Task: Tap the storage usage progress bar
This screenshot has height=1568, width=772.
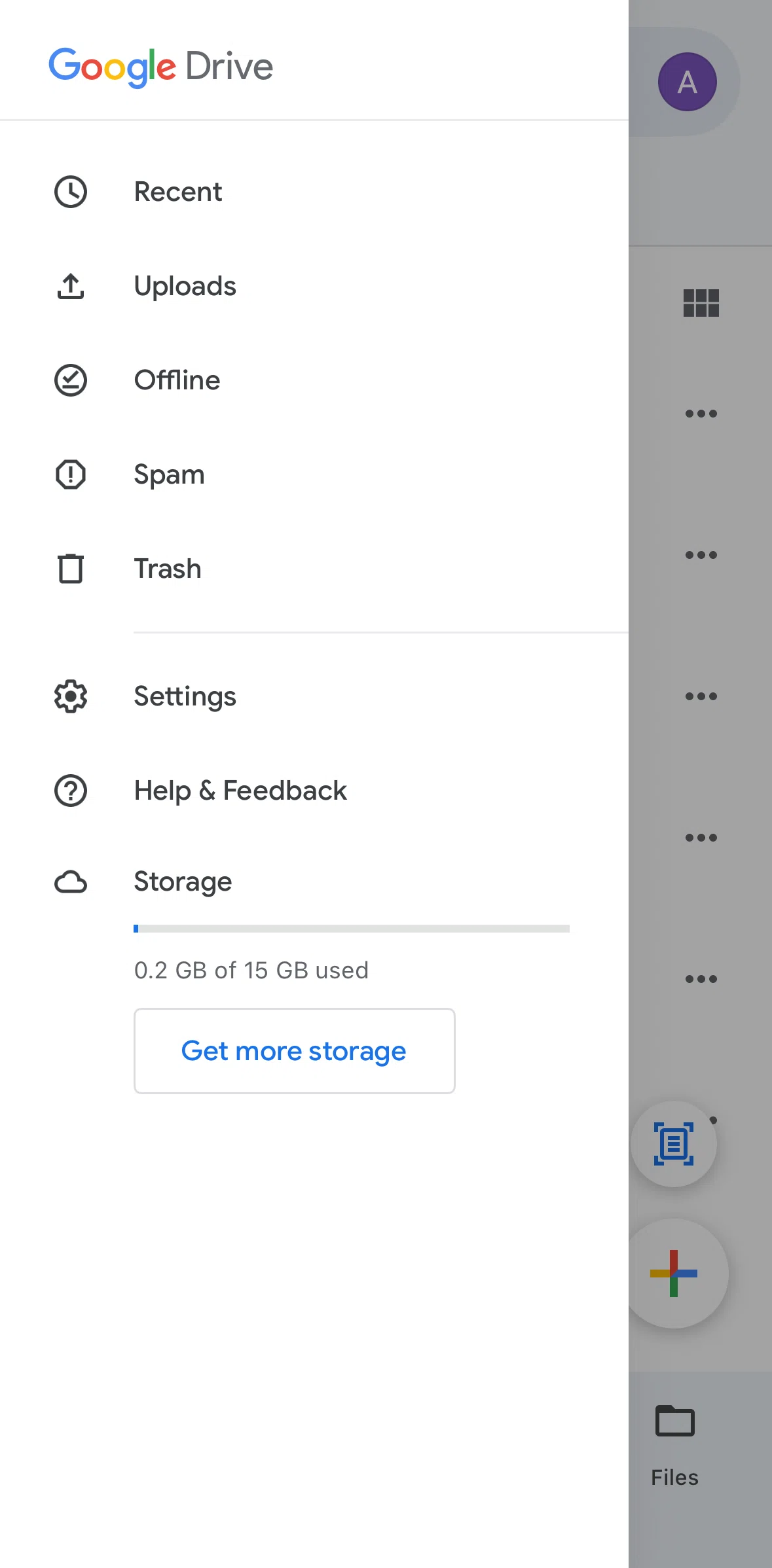Action: click(352, 929)
